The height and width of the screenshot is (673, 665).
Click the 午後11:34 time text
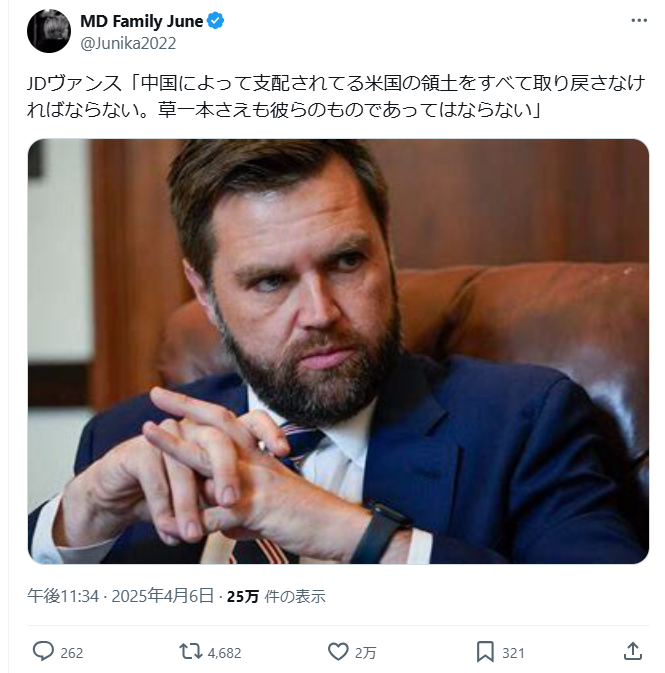pos(63,596)
